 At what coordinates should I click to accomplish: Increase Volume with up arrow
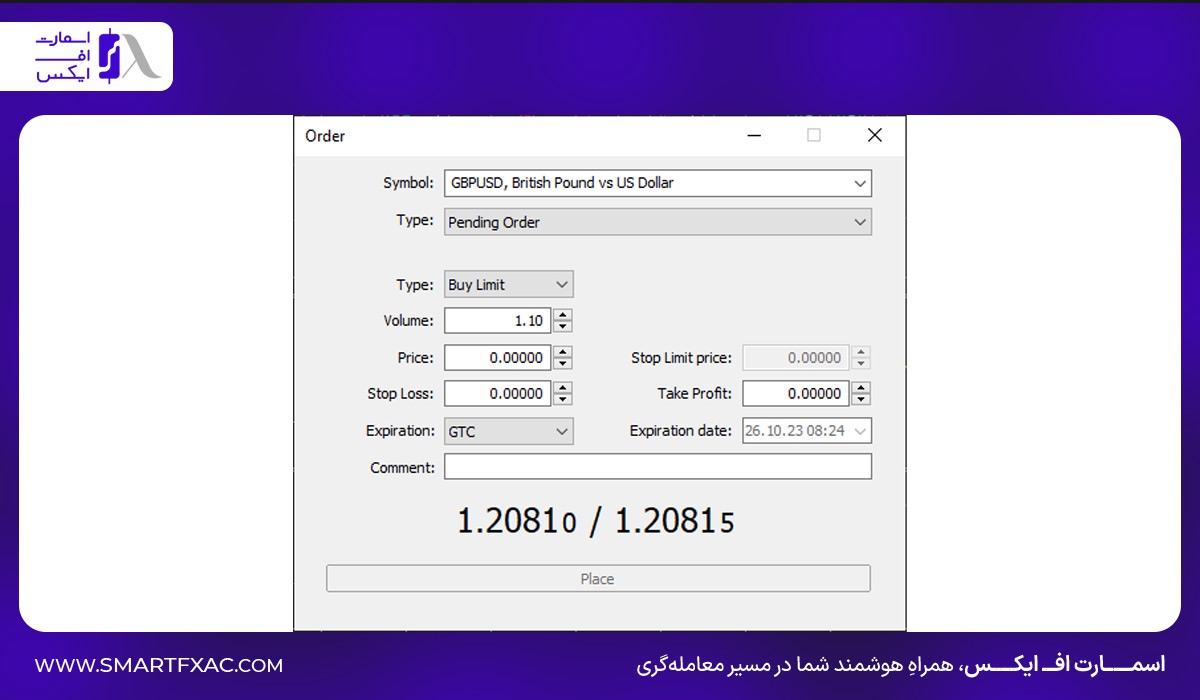pyautogui.click(x=563, y=315)
